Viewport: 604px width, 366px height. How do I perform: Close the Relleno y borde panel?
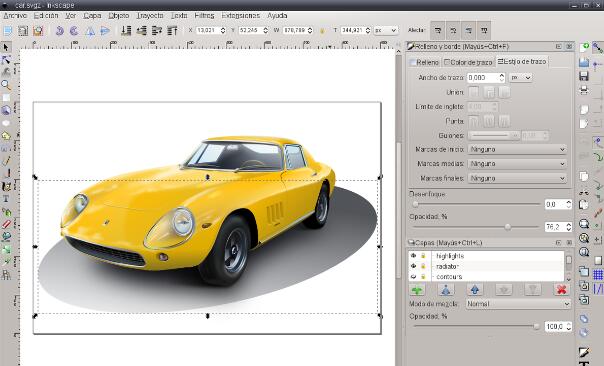(x=569, y=46)
